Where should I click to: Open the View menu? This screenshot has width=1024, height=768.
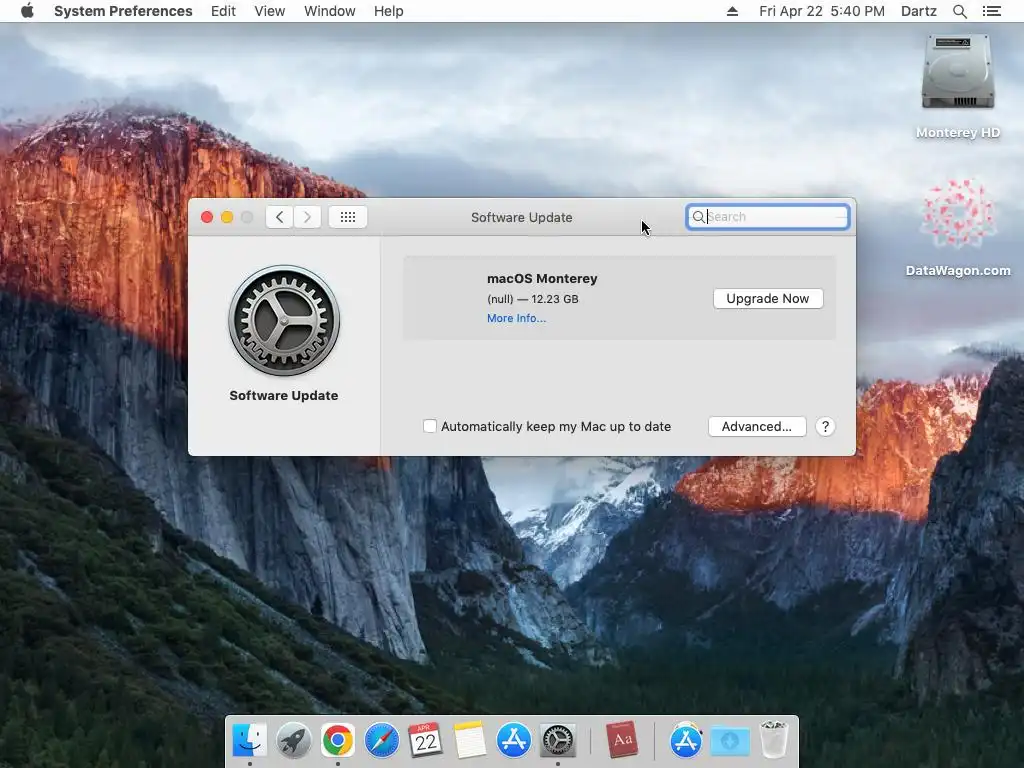pyautogui.click(x=270, y=11)
